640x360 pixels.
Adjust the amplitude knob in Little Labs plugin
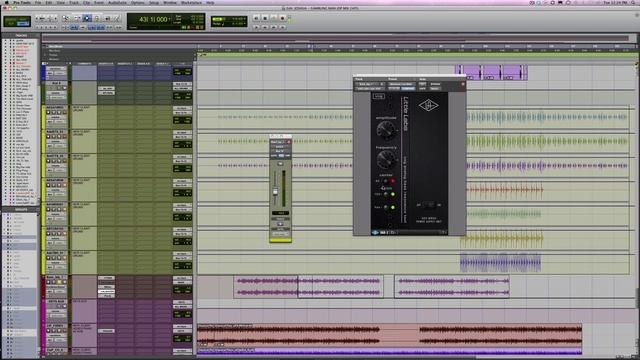click(386, 130)
